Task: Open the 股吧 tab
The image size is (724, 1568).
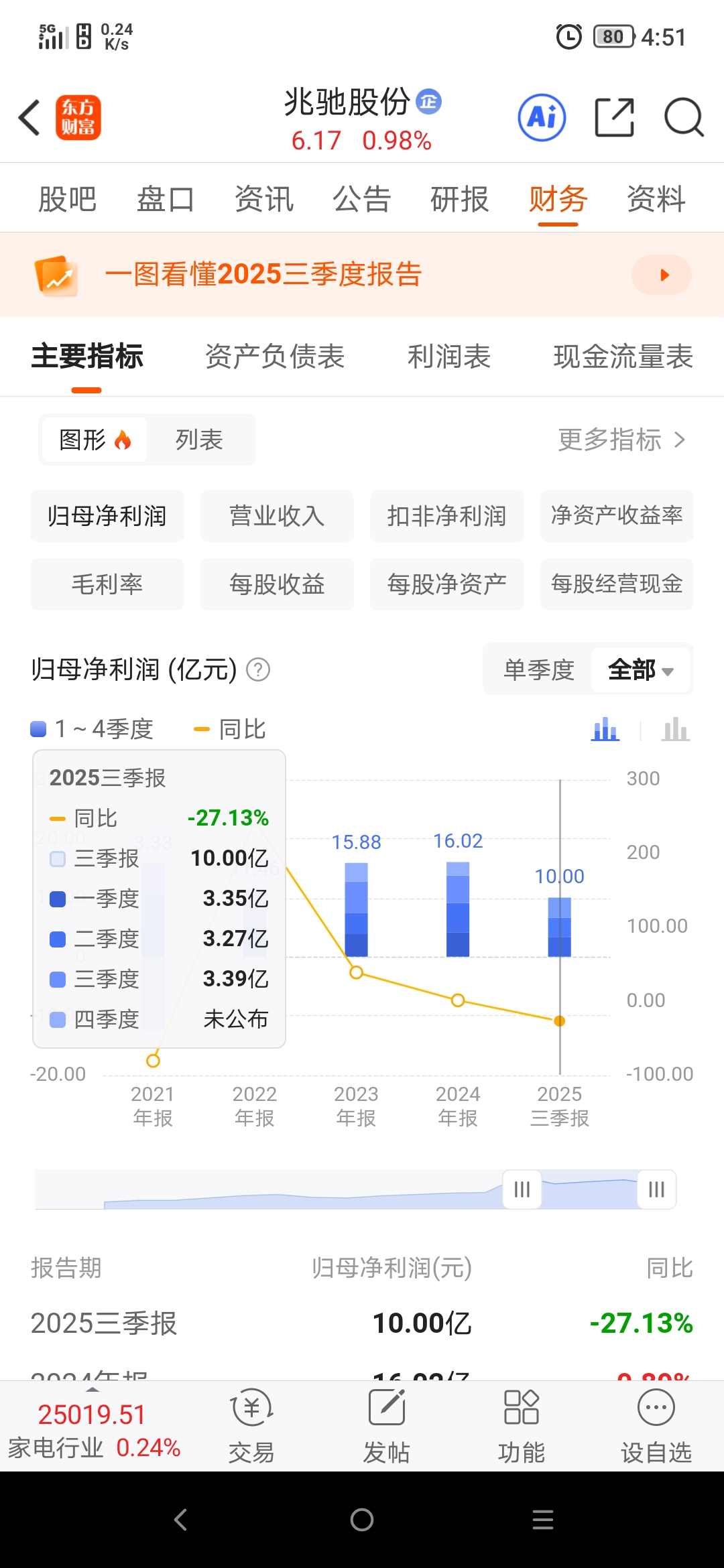Action: 68,199
